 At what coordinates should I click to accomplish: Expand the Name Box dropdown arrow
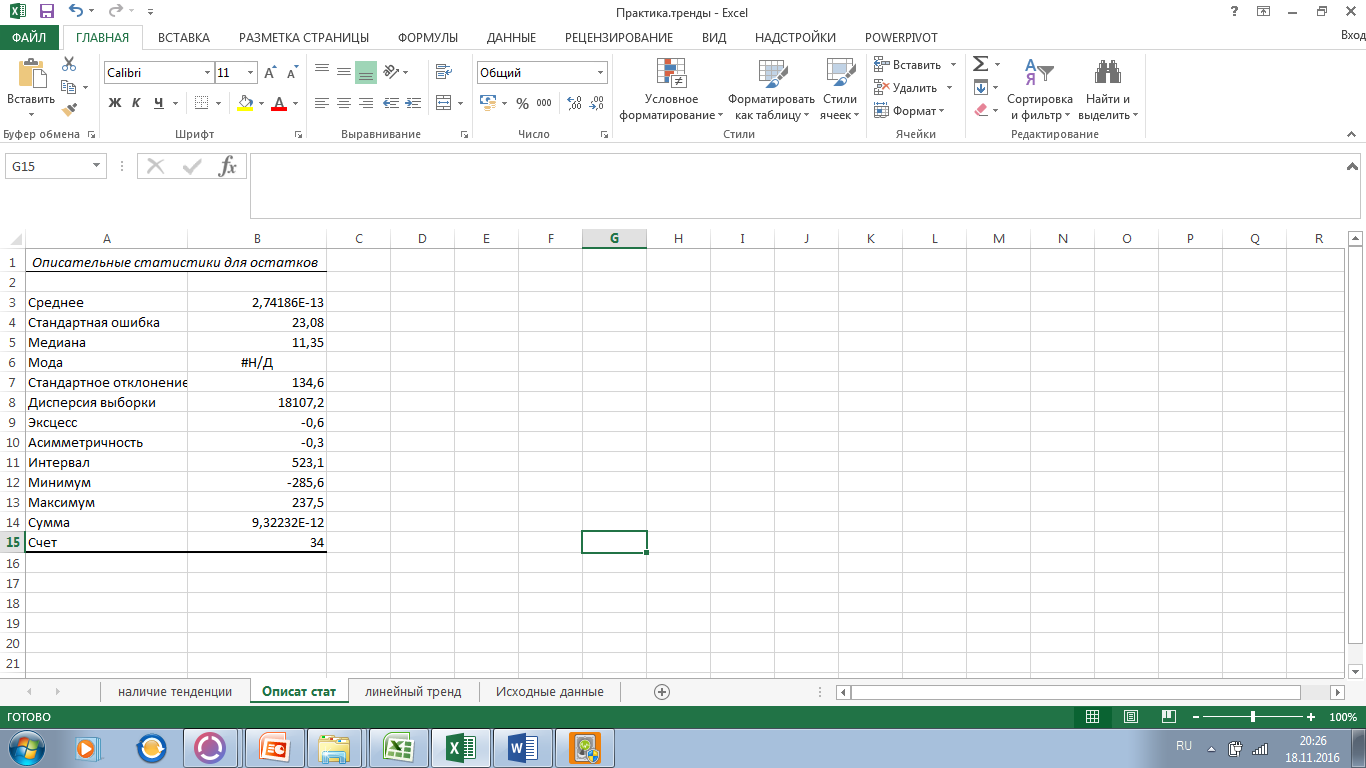97,166
